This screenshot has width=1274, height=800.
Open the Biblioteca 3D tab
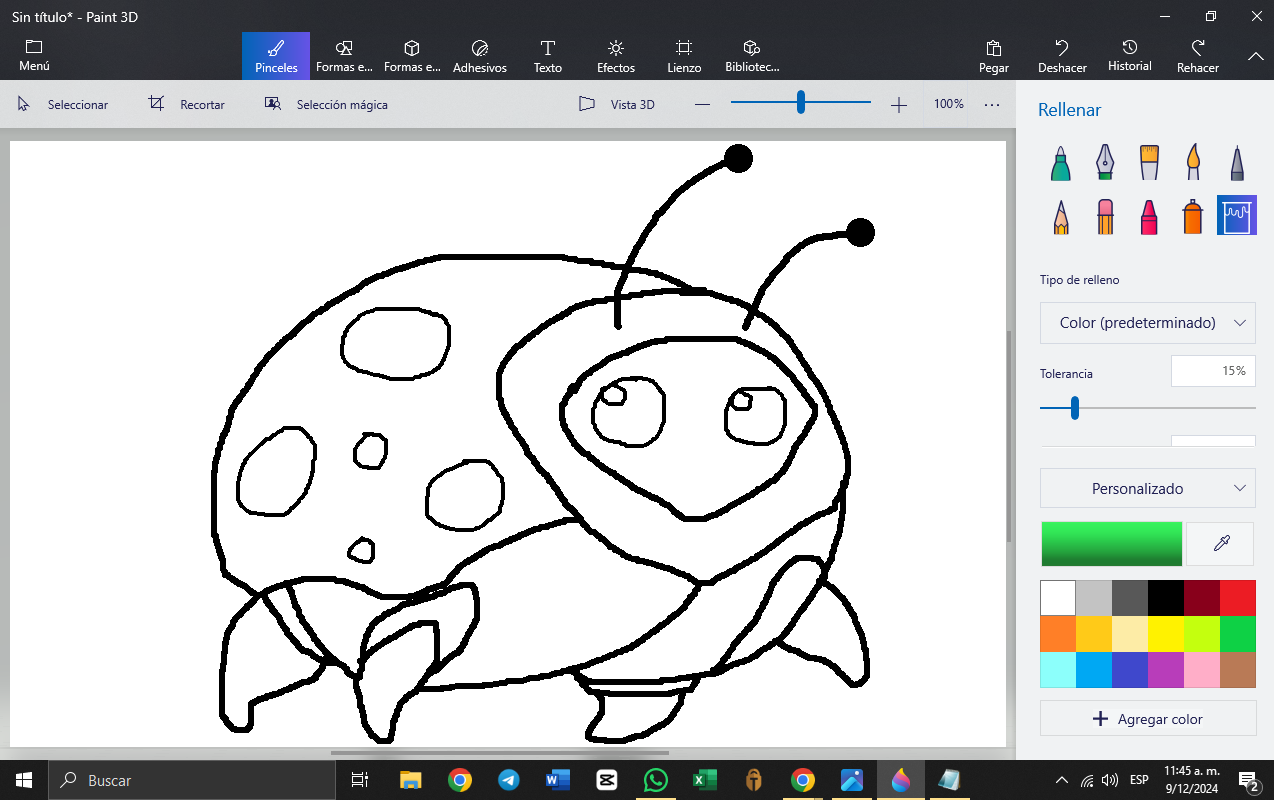point(752,56)
